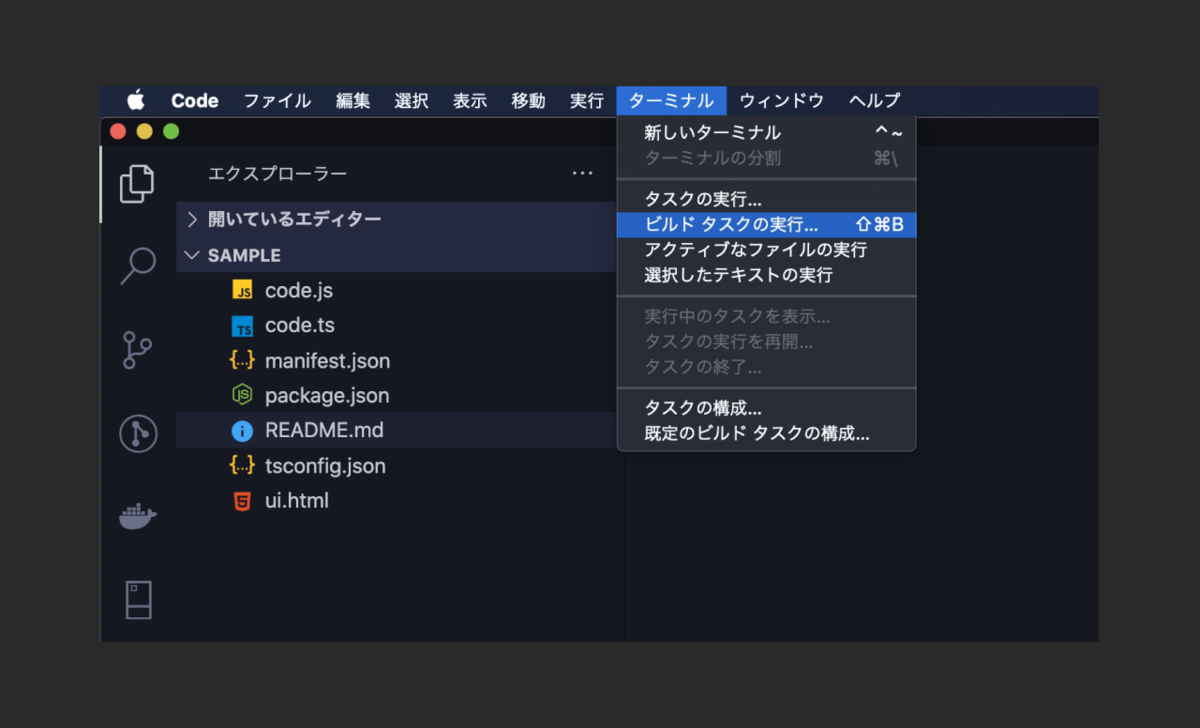Open the 編集 menu
1200x728 pixels.
[353, 100]
